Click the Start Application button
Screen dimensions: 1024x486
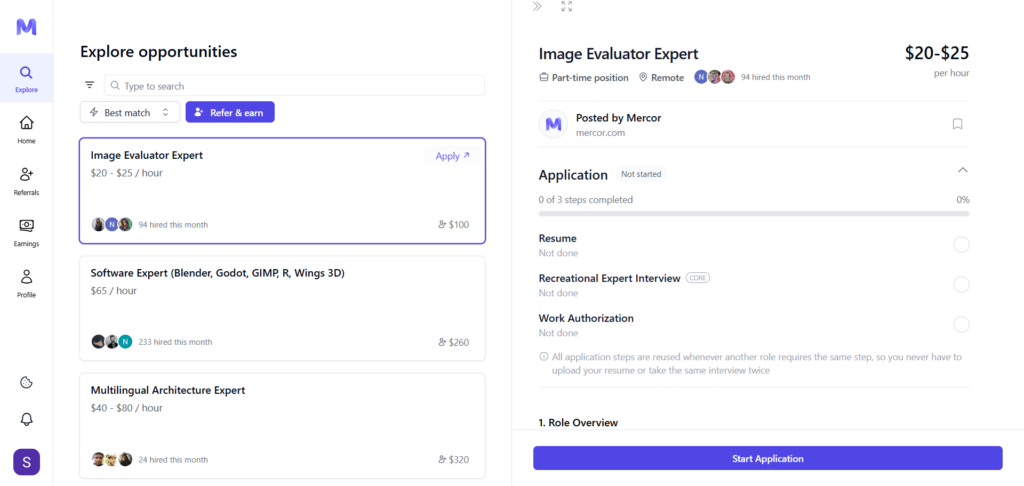coord(767,458)
